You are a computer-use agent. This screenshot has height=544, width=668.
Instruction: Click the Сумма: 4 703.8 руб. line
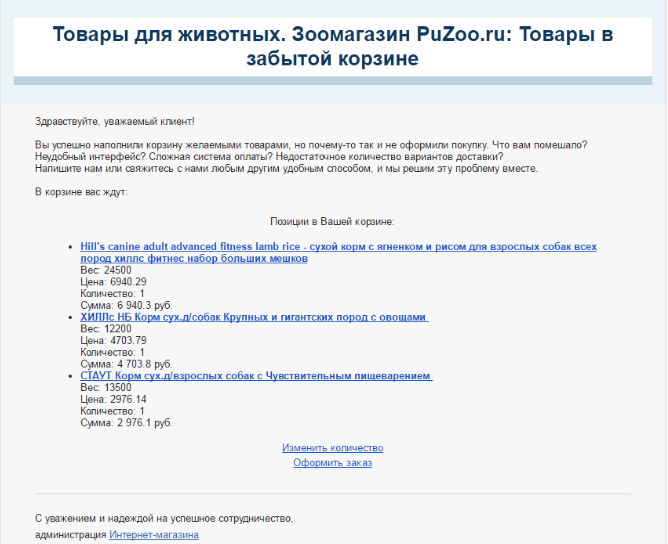[126, 365]
